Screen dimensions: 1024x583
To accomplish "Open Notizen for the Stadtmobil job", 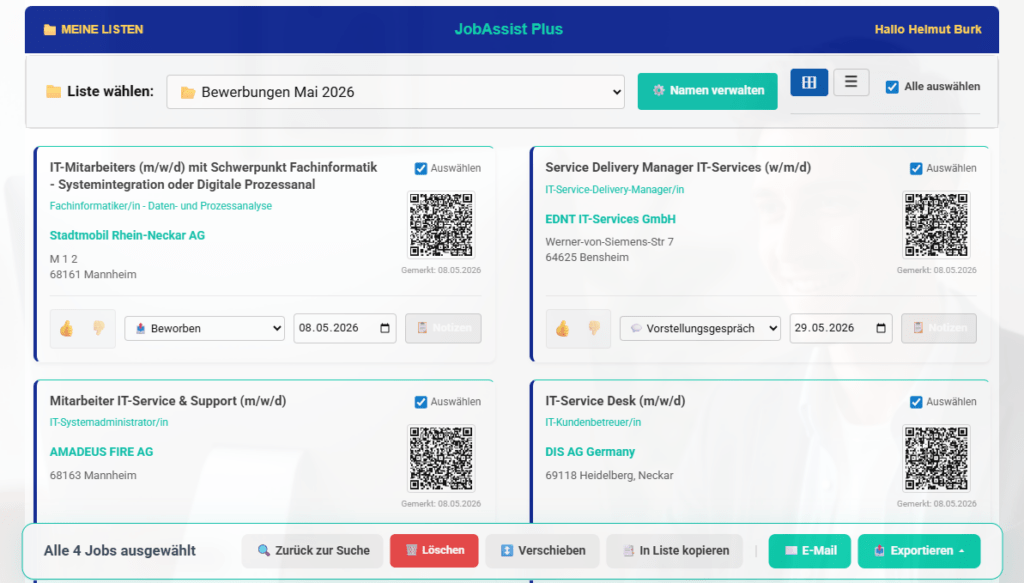I will tap(443, 328).
